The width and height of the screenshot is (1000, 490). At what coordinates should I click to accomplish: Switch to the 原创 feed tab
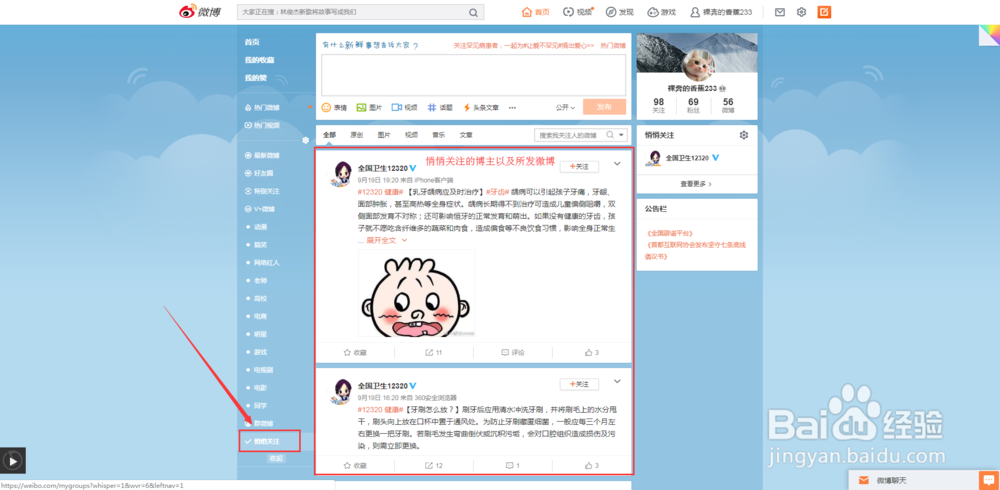coord(357,135)
